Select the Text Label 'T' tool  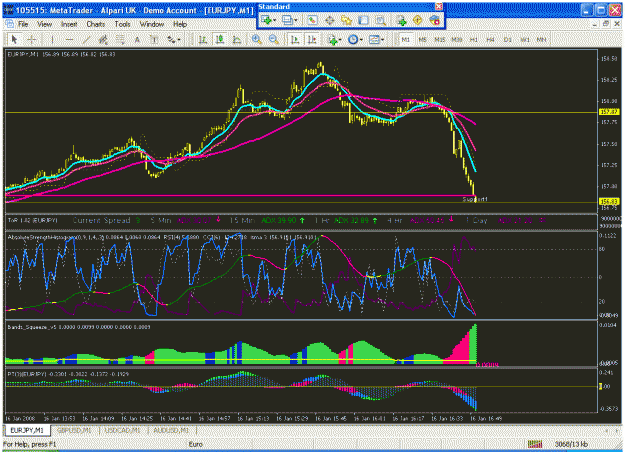(x=154, y=39)
